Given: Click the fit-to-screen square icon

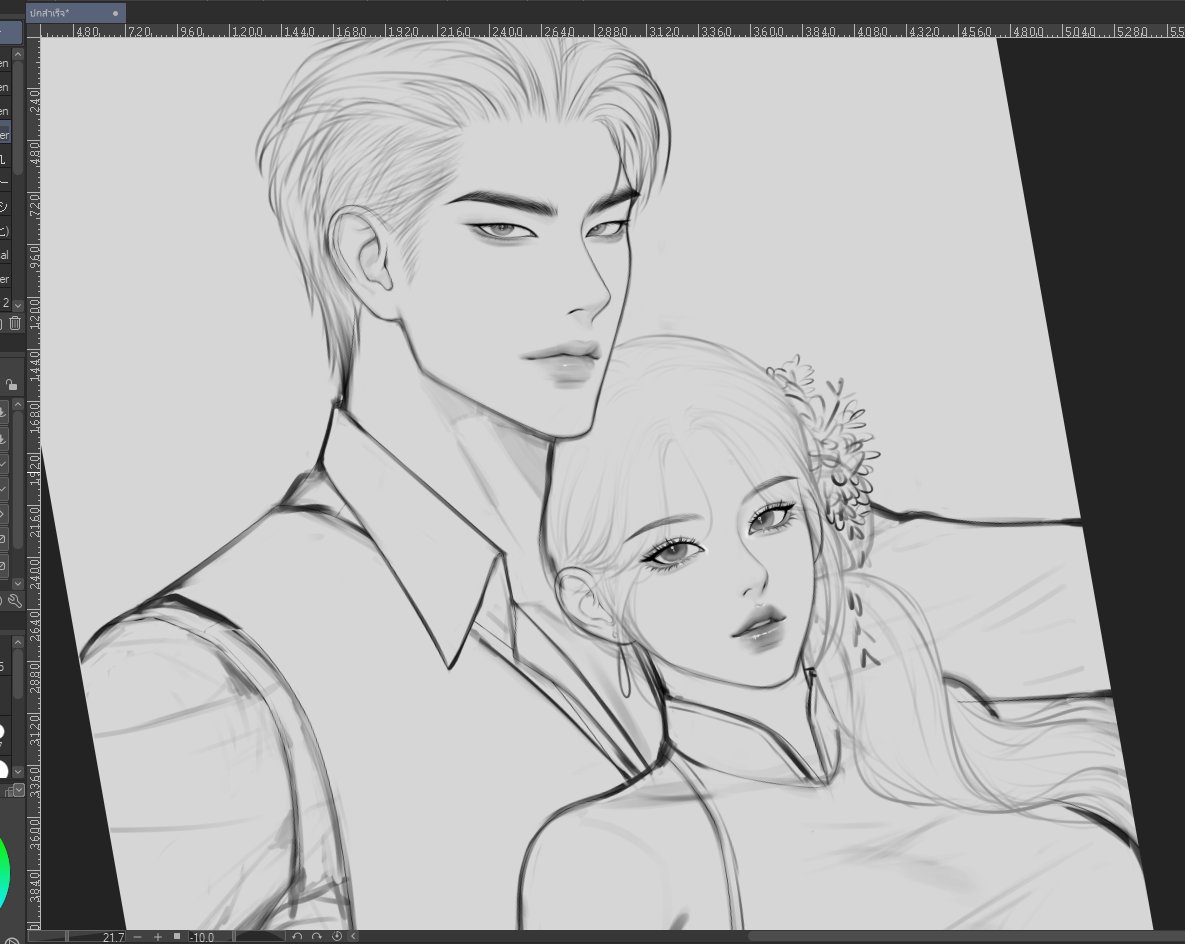Looking at the screenshot, I should point(177,936).
